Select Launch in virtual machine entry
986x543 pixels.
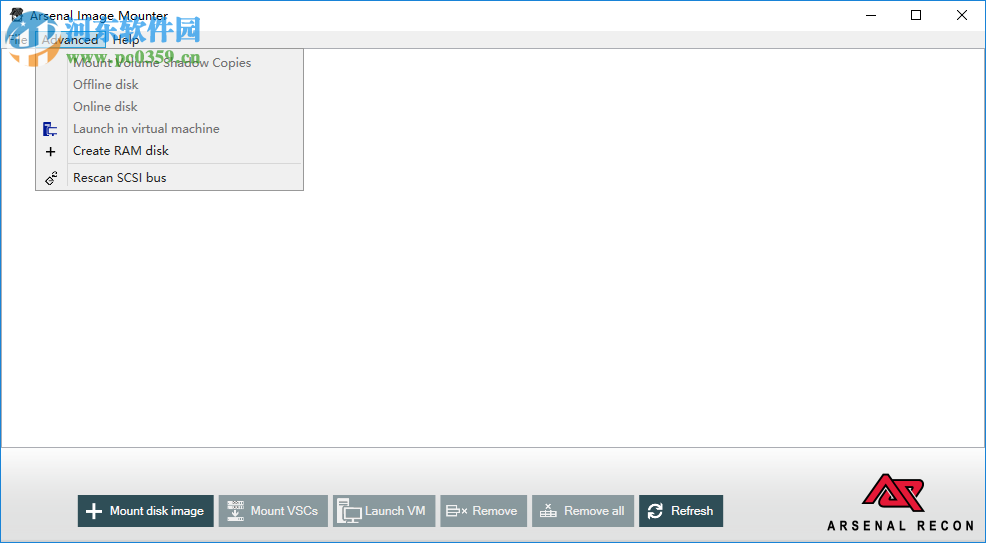tap(170, 129)
